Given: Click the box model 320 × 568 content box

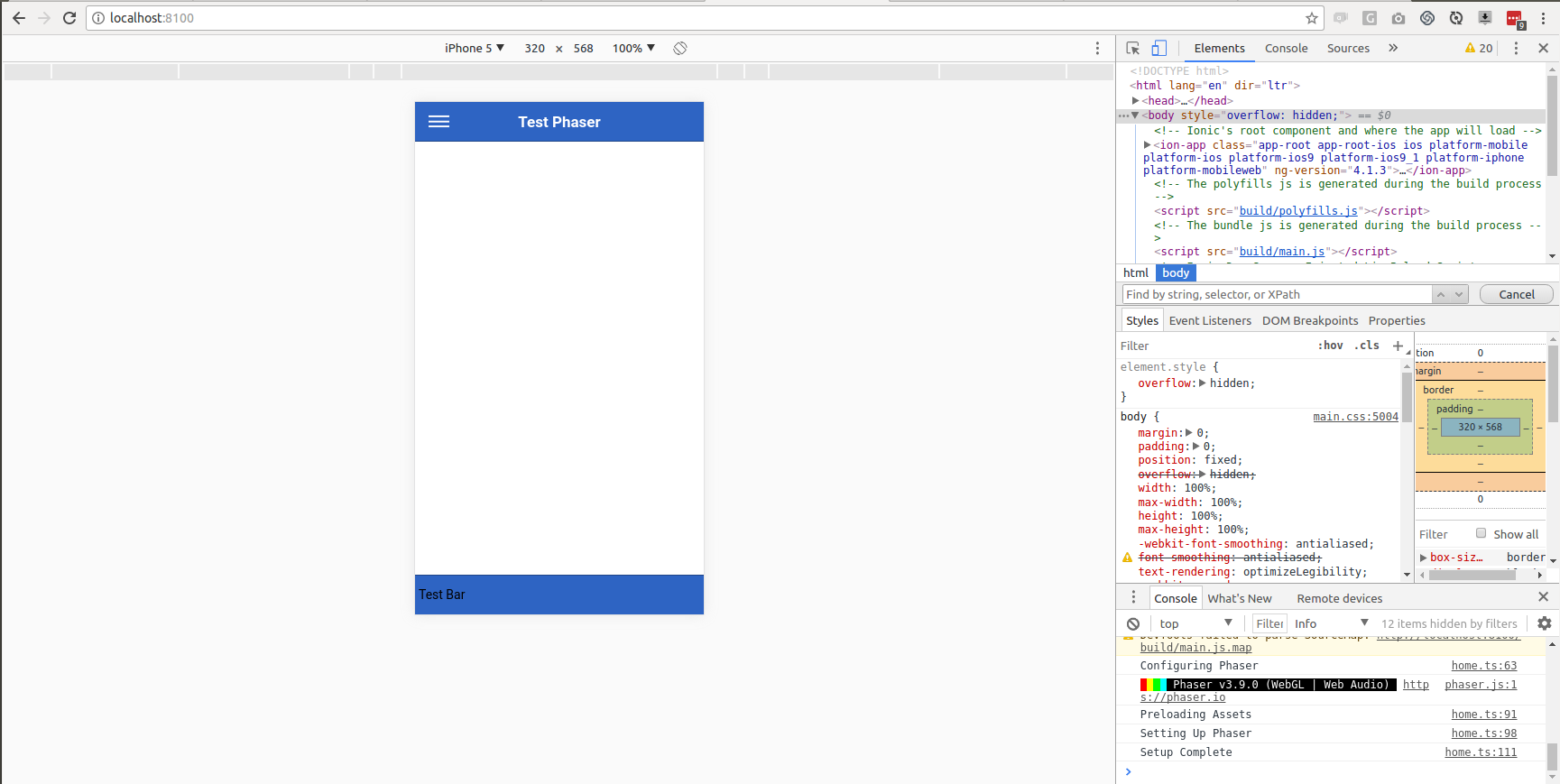Looking at the screenshot, I should tap(1481, 427).
